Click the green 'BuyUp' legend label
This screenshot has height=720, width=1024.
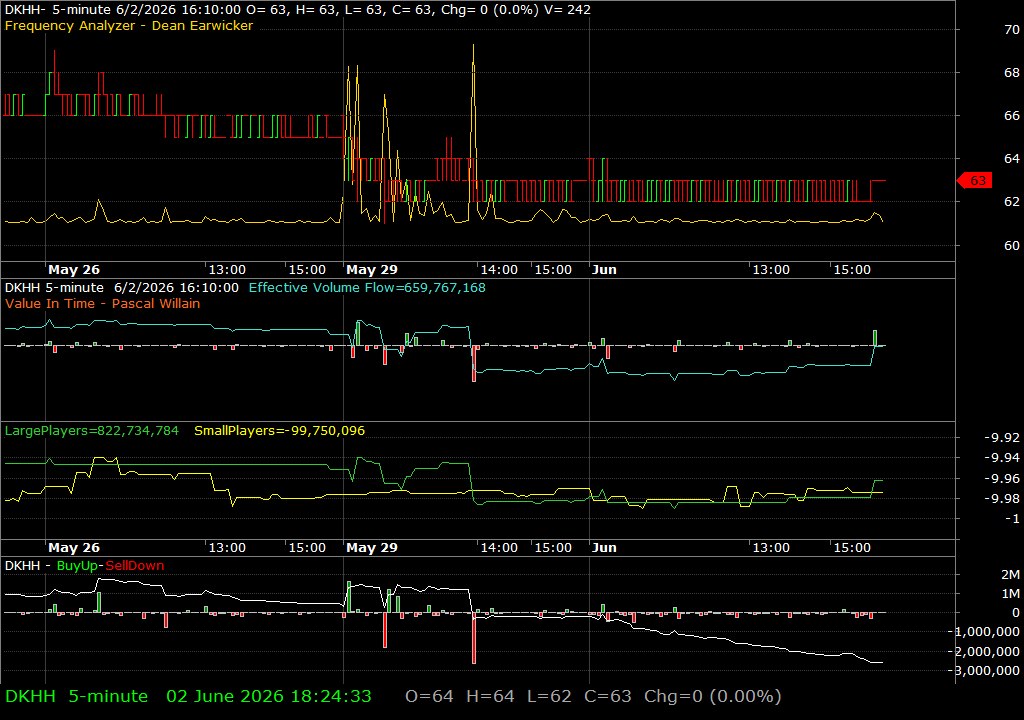(x=77, y=566)
